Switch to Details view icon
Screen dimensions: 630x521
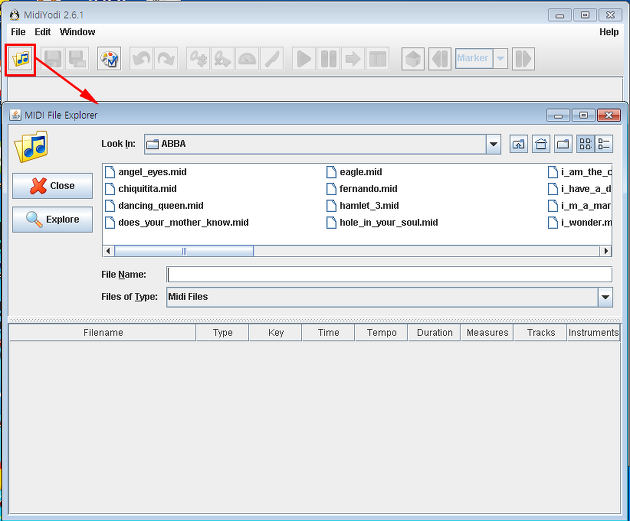604,144
